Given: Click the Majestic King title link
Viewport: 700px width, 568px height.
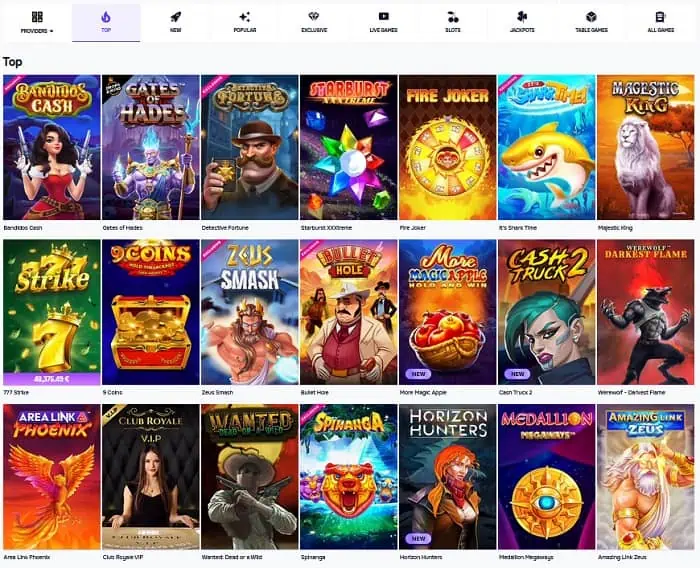Looking at the screenshot, I should pyautogui.click(x=615, y=228).
